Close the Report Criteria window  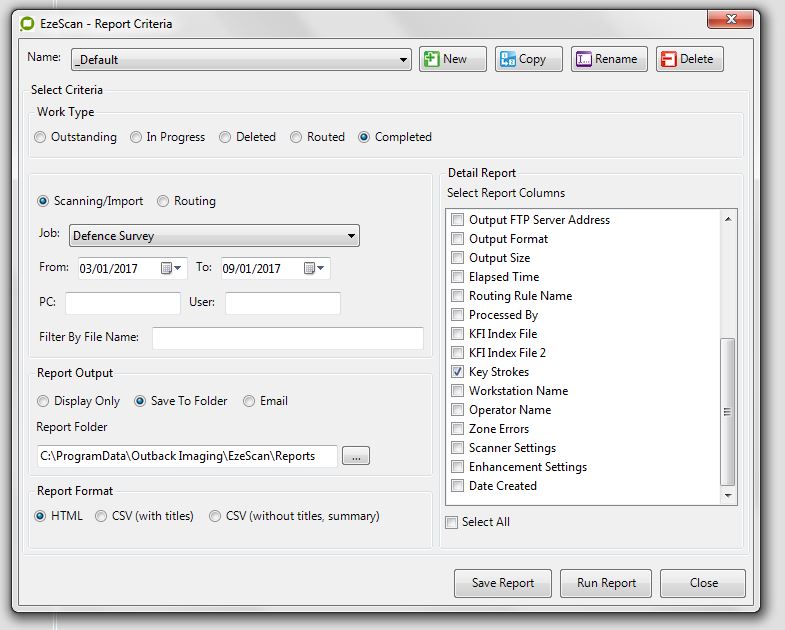730,19
